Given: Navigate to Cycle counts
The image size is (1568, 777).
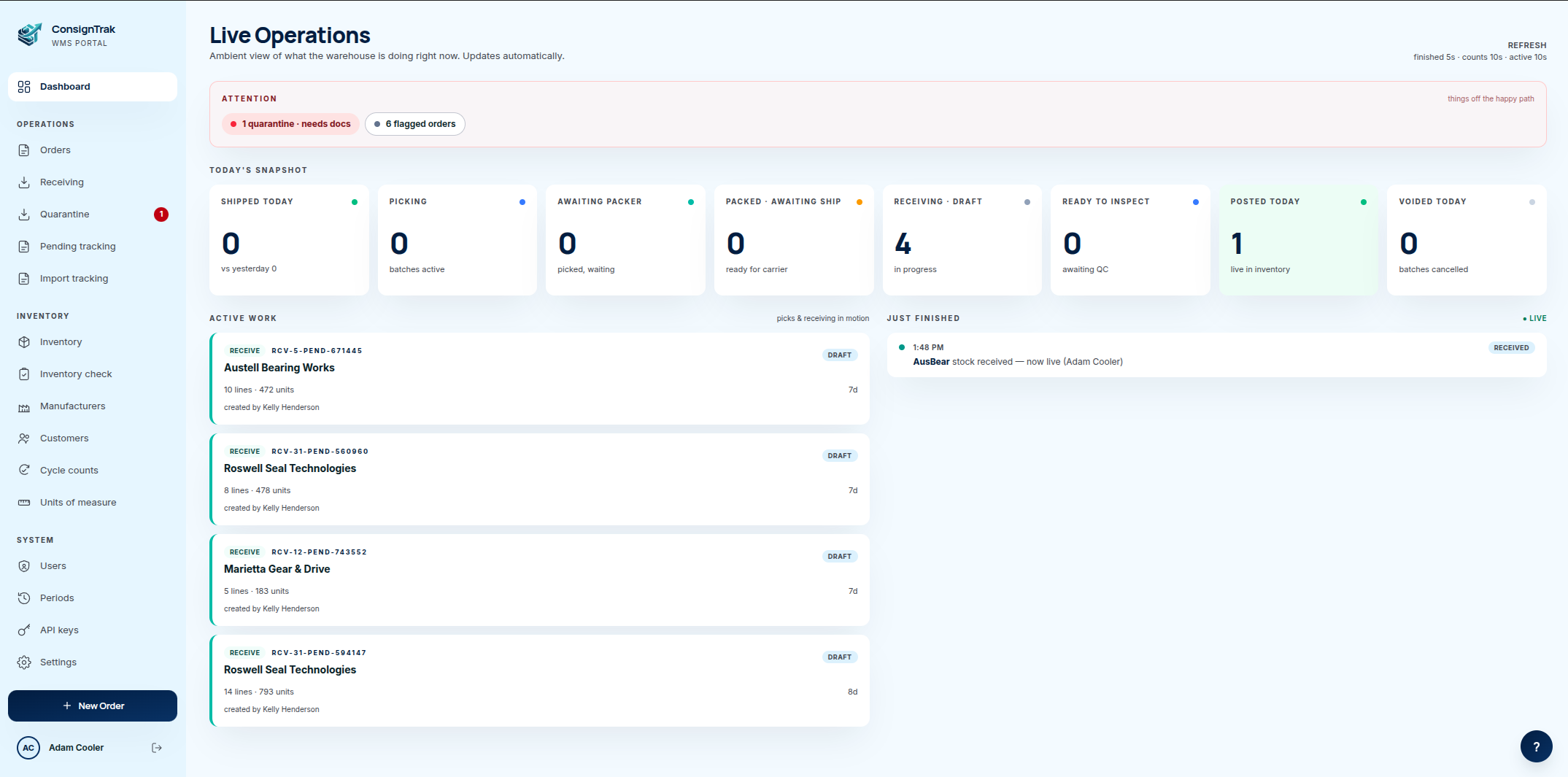Looking at the screenshot, I should pos(93,471).
